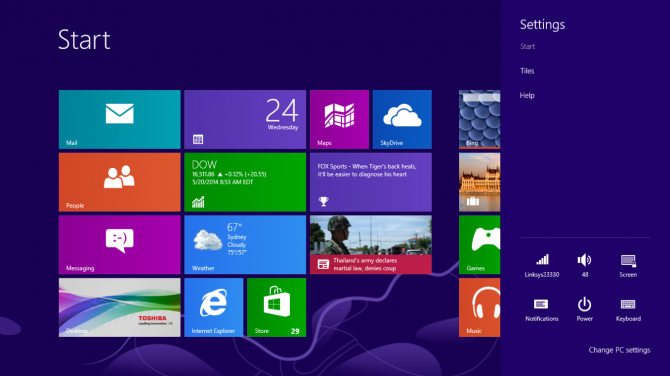This screenshot has width=670, height=376.
Task: Click the Start label under Settings
Action: tap(528, 46)
